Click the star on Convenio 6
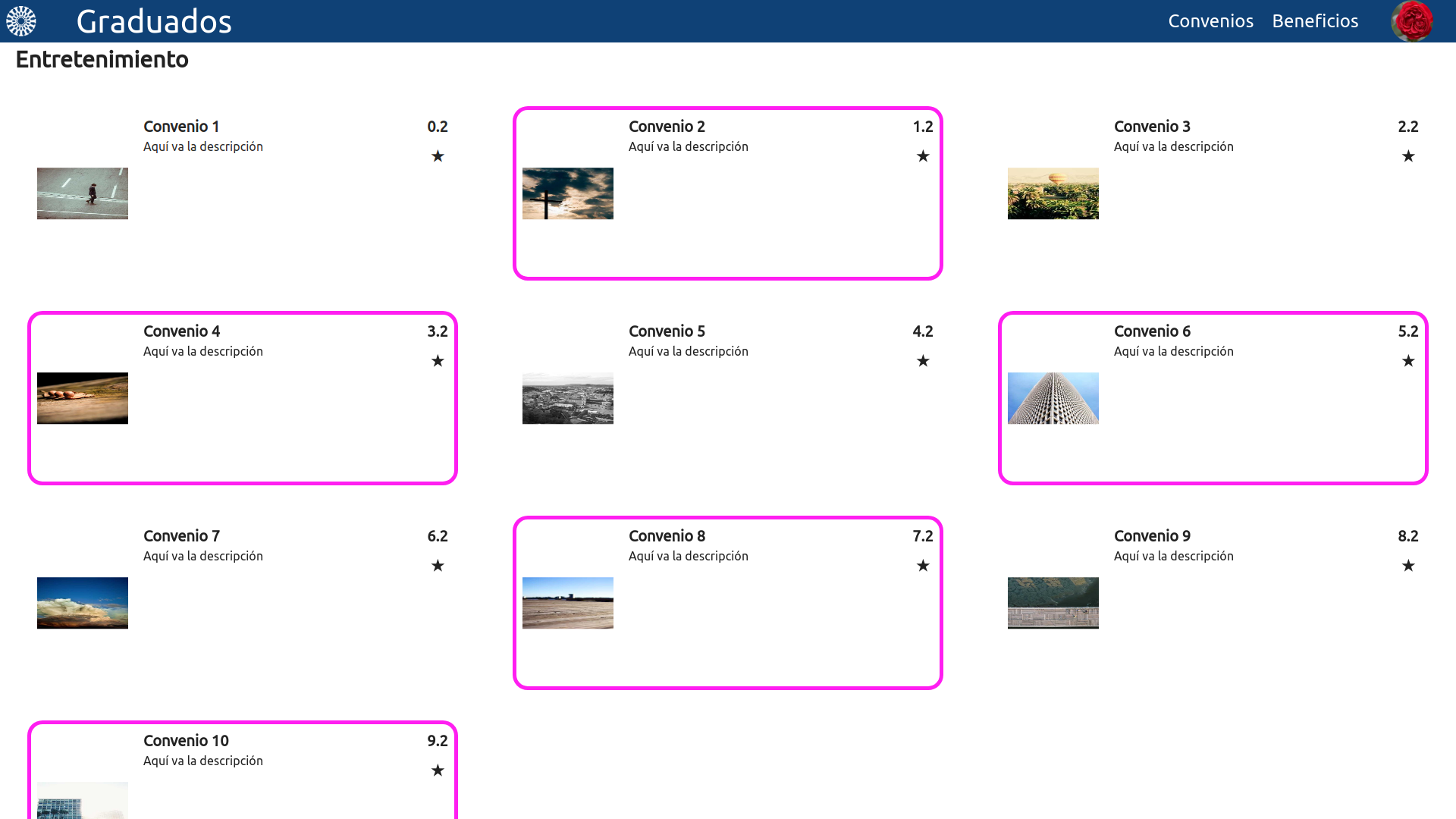The height and width of the screenshot is (819, 1456). (x=1408, y=361)
